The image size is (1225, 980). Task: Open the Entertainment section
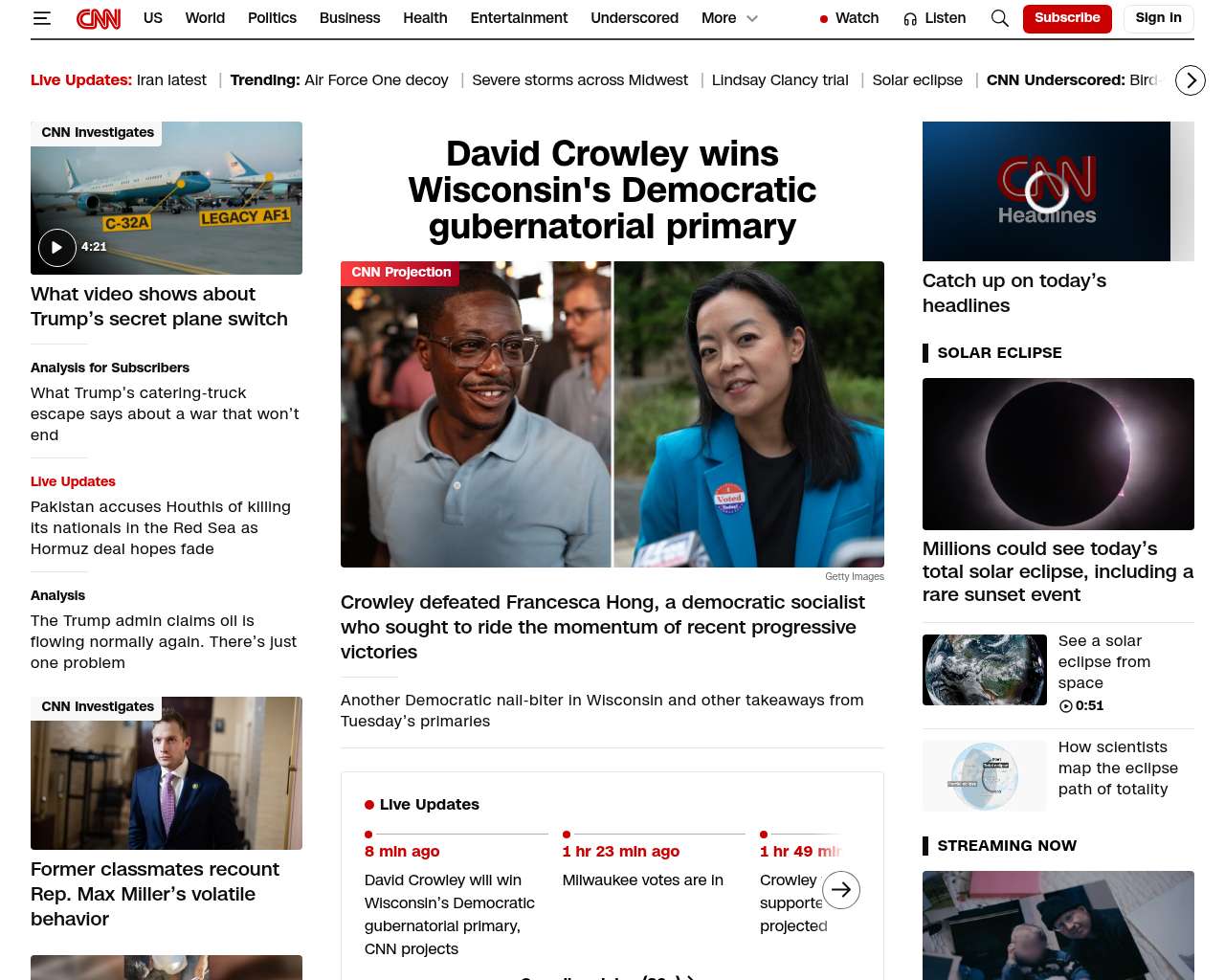[x=519, y=18]
